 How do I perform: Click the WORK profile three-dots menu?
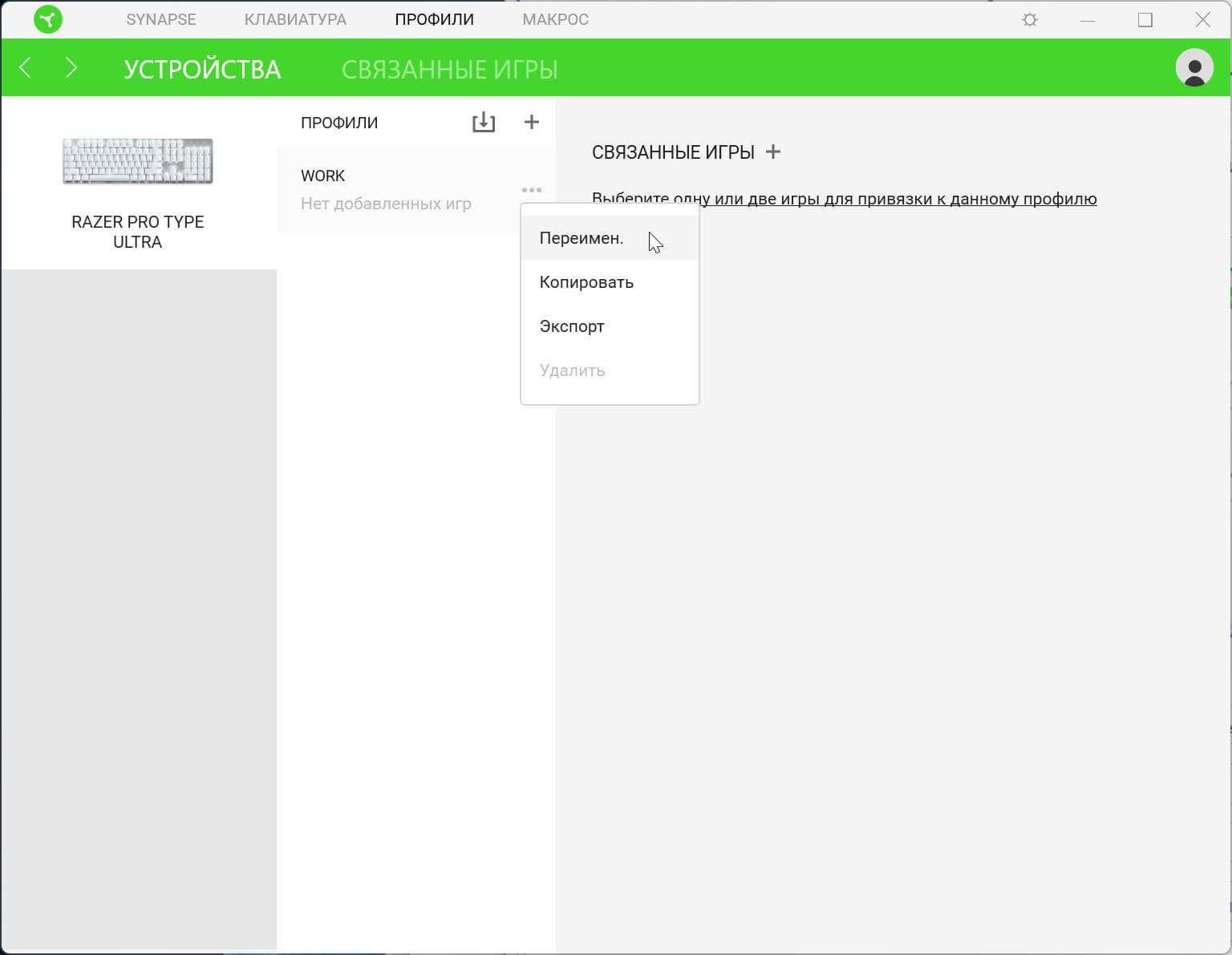[x=532, y=190]
